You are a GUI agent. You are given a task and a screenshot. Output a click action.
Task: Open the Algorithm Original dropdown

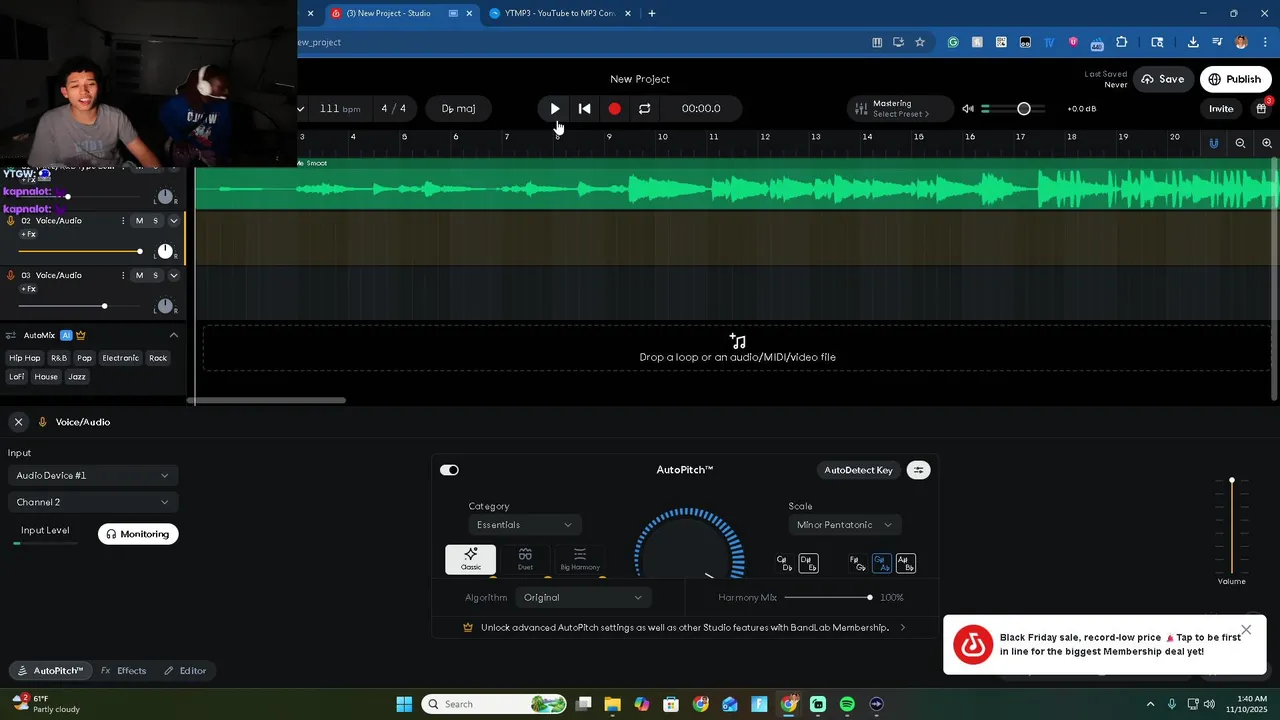pos(583,598)
